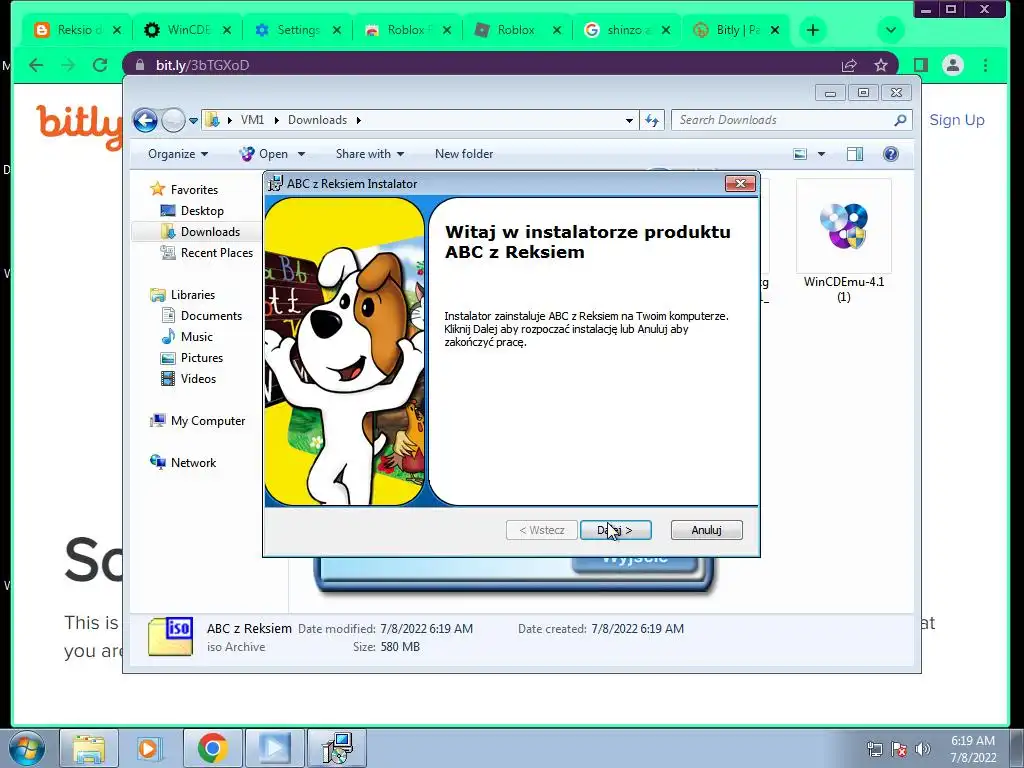Click Open in the Explorer toolbar
Image resolution: width=1024 pixels, height=768 pixels.
pyautogui.click(x=264, y=154)
